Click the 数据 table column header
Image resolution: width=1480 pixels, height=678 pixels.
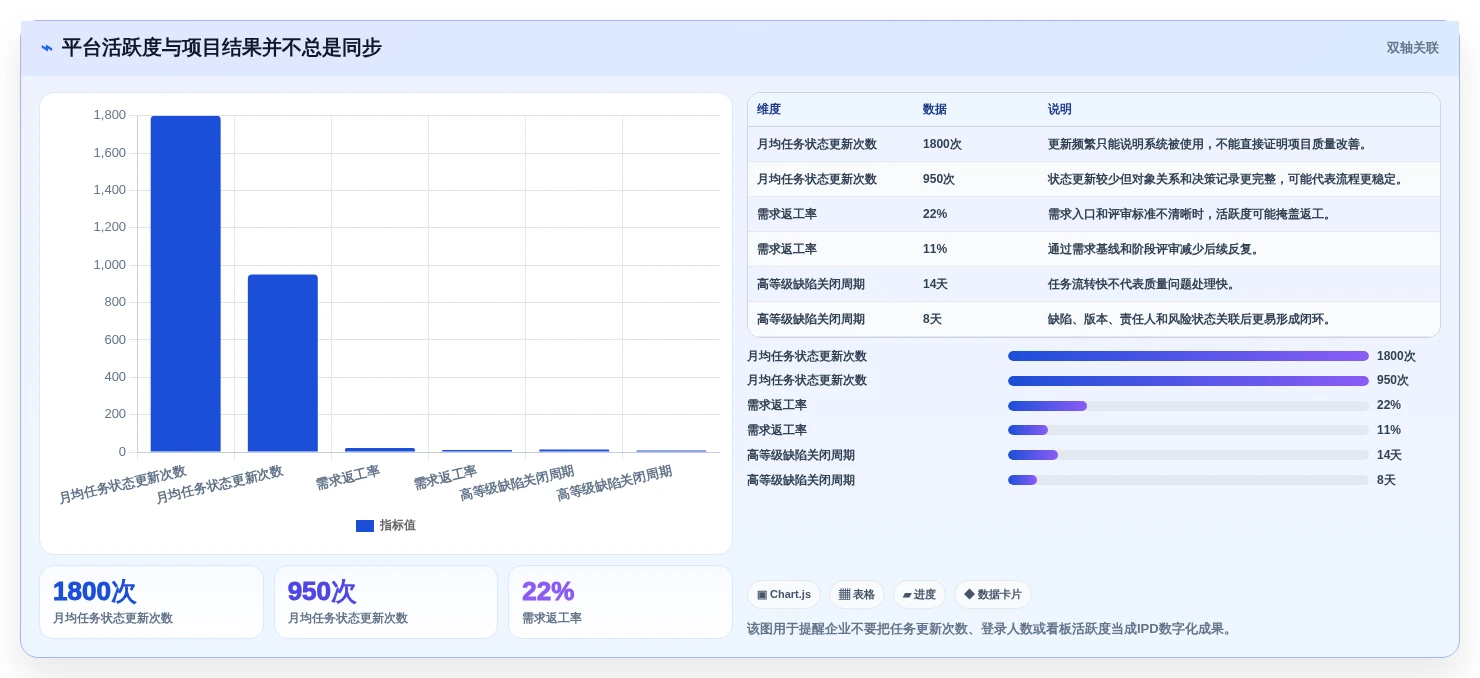[935, 109]
